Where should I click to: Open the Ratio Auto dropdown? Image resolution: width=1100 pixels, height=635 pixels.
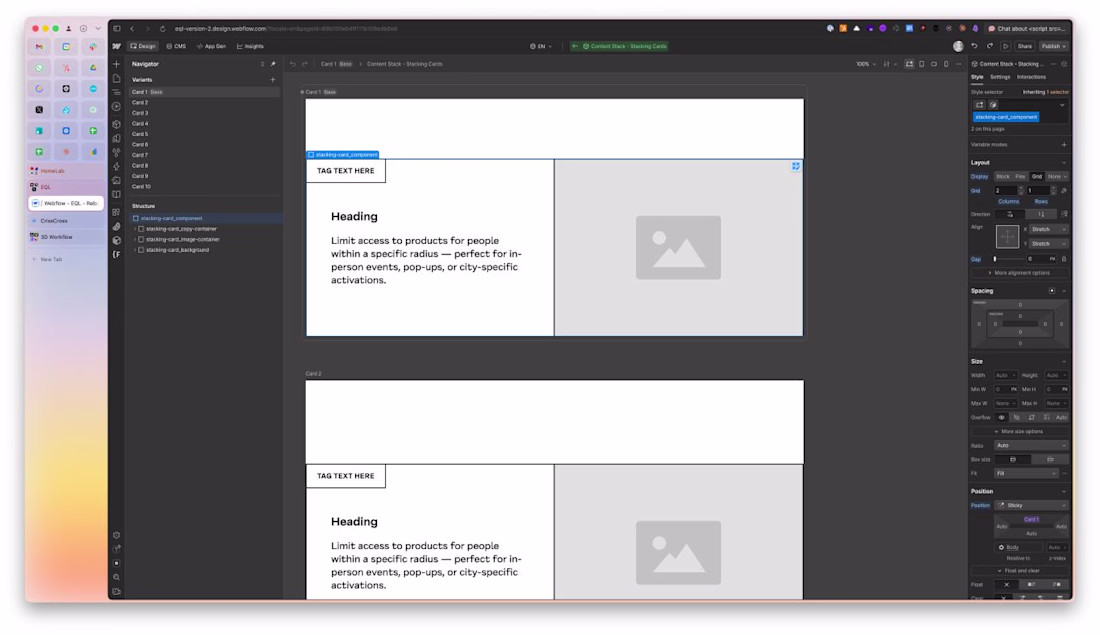pos(1032,446)
